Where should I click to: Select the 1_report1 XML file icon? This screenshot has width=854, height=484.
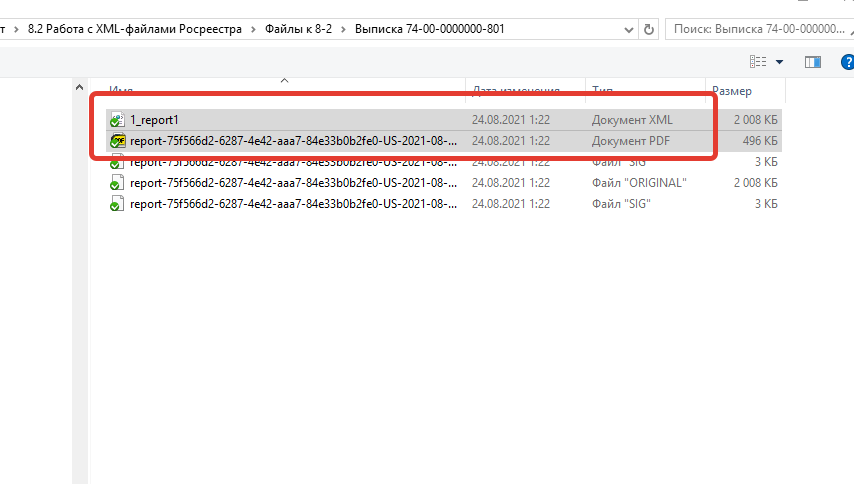tap(117, 120)
